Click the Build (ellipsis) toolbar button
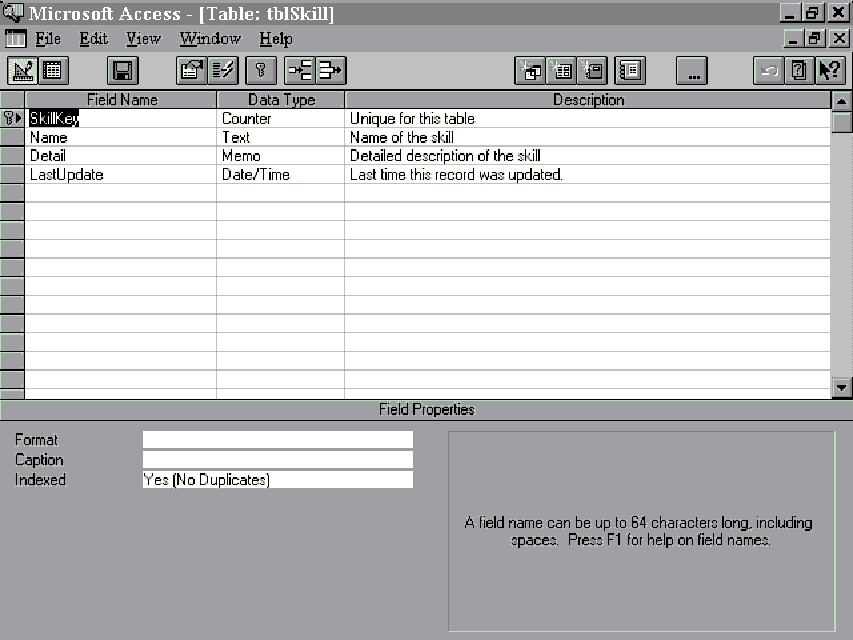This screenshot has height=640, width=853. [x=692, y=70]
